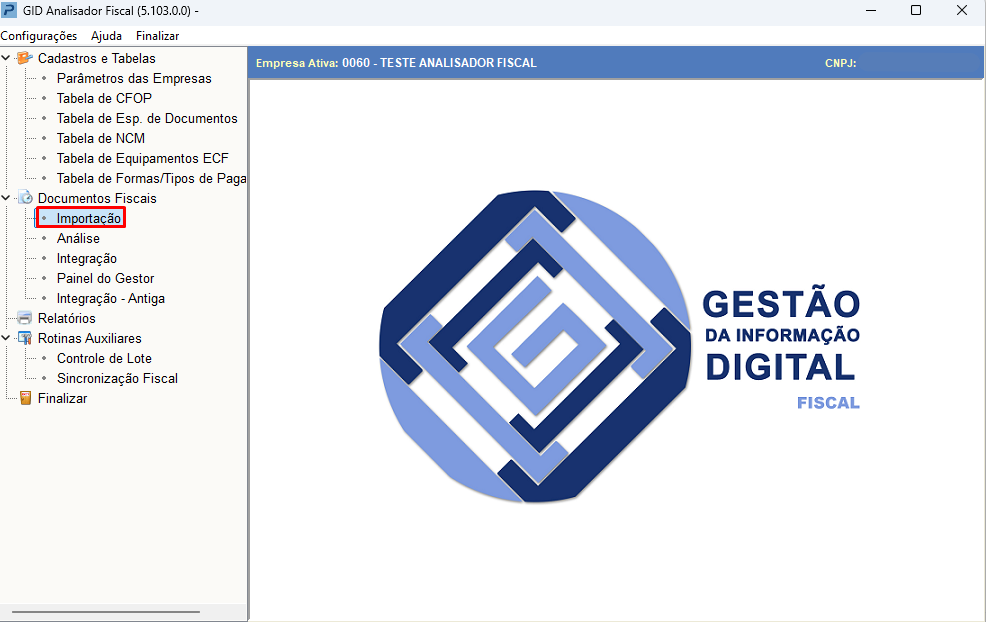Select the Importação item
The height and width of the screenshot is (622, 986).
[89, 218]
